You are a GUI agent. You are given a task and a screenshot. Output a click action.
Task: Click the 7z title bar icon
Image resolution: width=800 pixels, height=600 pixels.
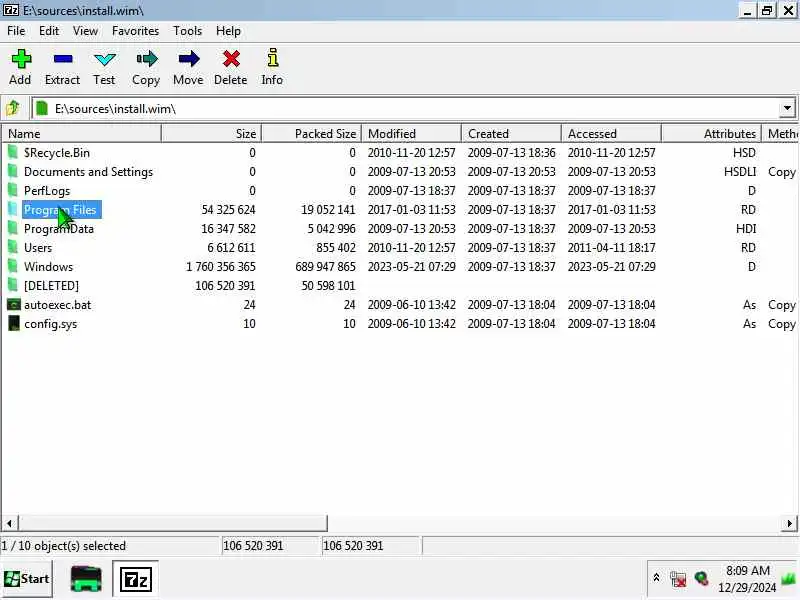11,10
